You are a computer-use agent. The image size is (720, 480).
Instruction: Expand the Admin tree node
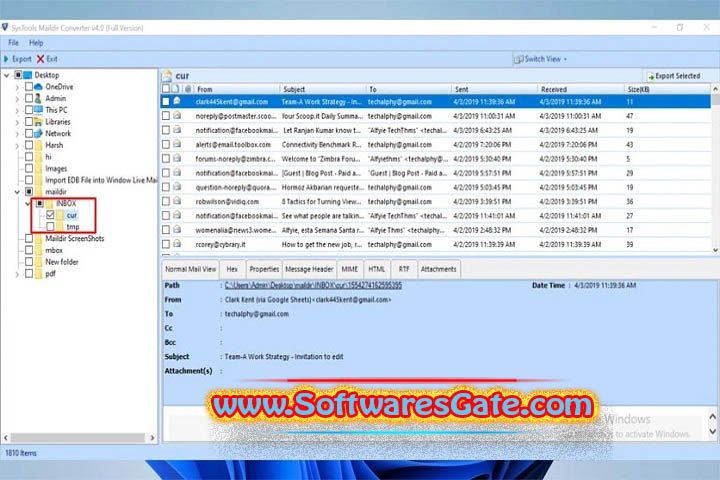[x=17, y=99]
